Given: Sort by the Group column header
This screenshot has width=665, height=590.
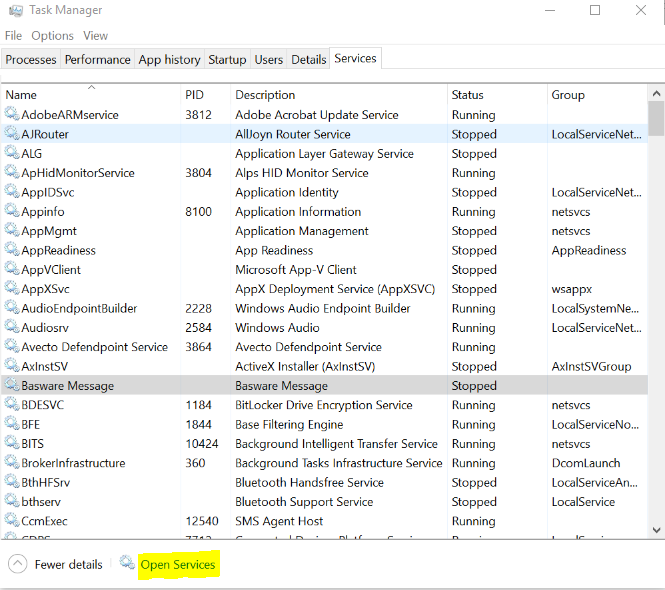Looking at the screenshot, I should 597,95.
